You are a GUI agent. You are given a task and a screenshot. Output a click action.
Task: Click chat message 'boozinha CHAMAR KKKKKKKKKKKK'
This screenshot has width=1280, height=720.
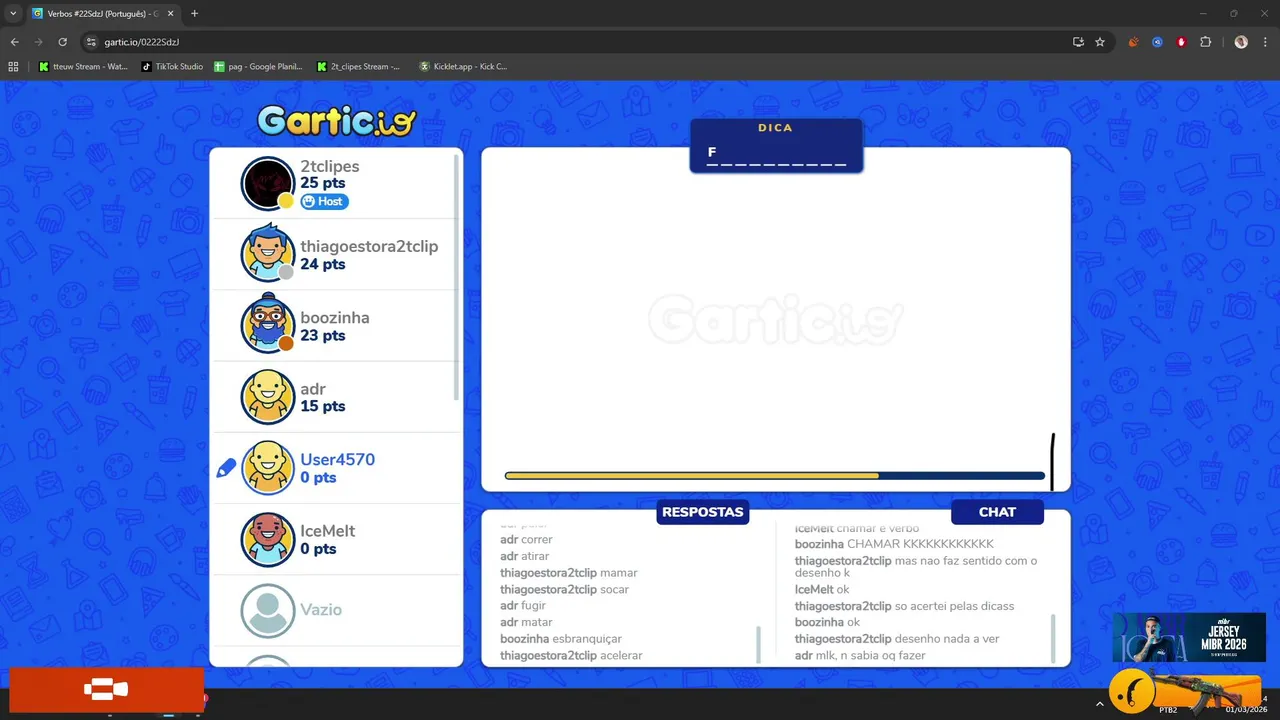pos(894,544)
